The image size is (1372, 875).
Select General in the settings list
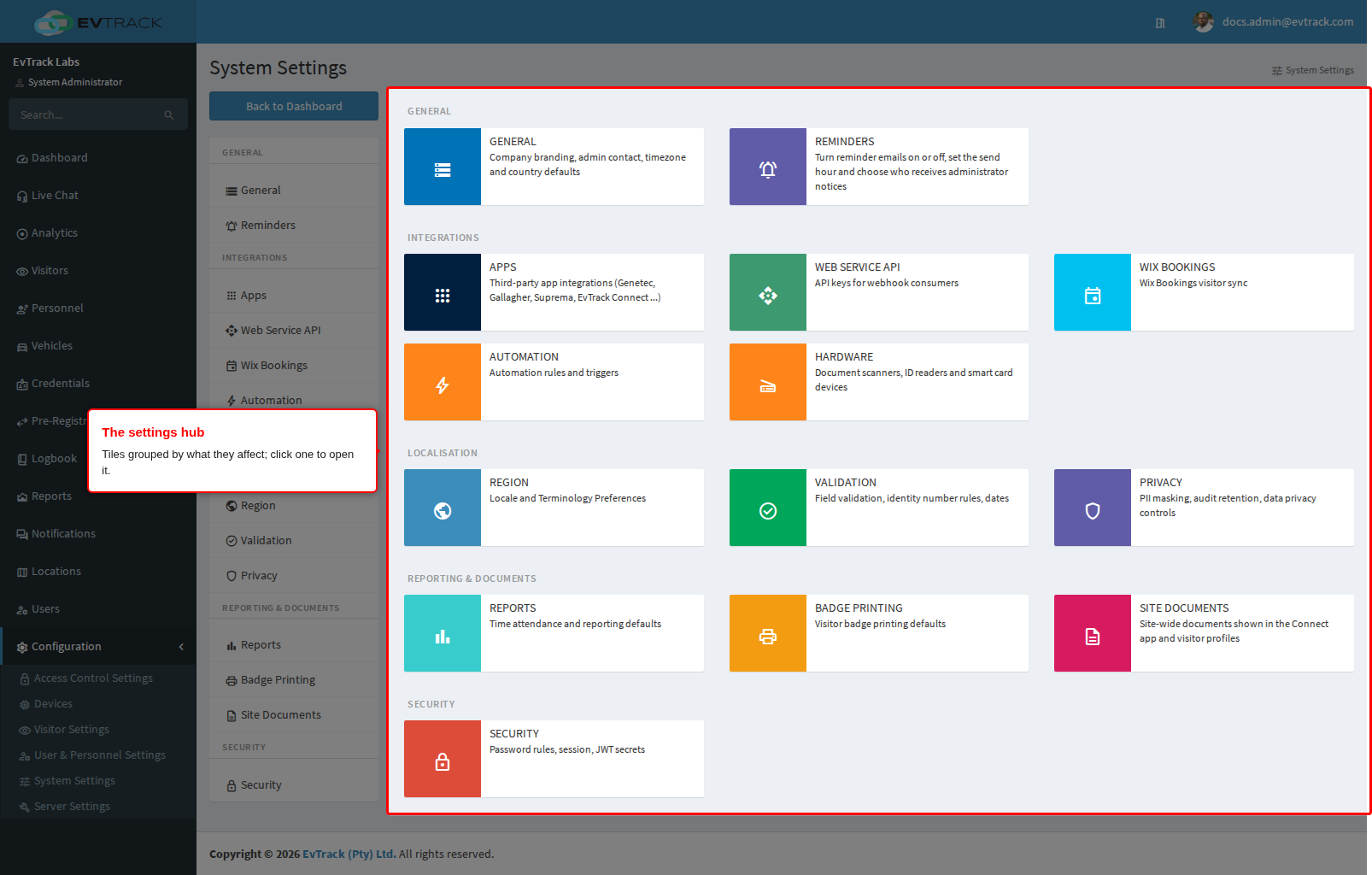(294, 191)
